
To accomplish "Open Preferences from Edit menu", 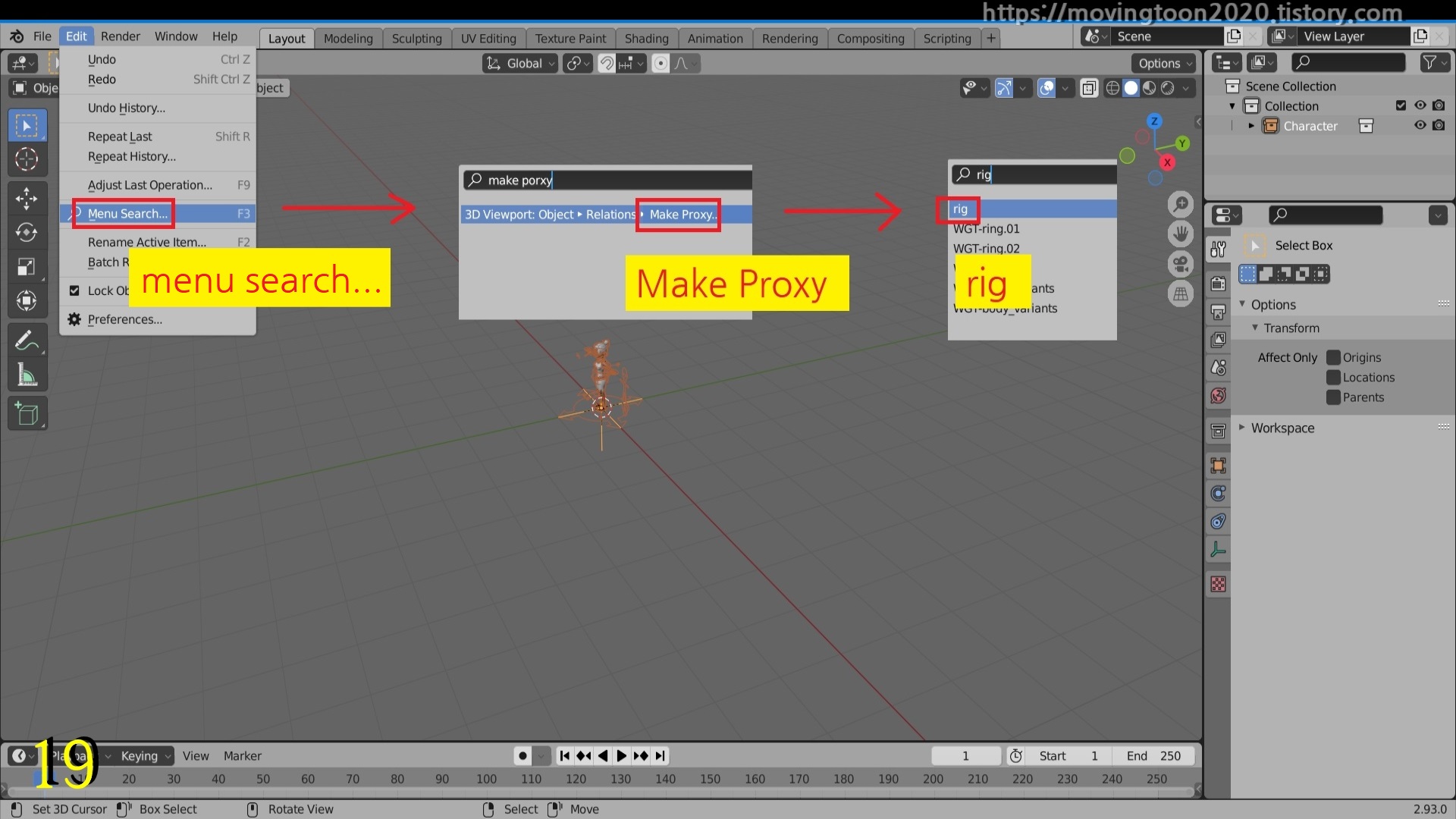I will tap(158, 319).
